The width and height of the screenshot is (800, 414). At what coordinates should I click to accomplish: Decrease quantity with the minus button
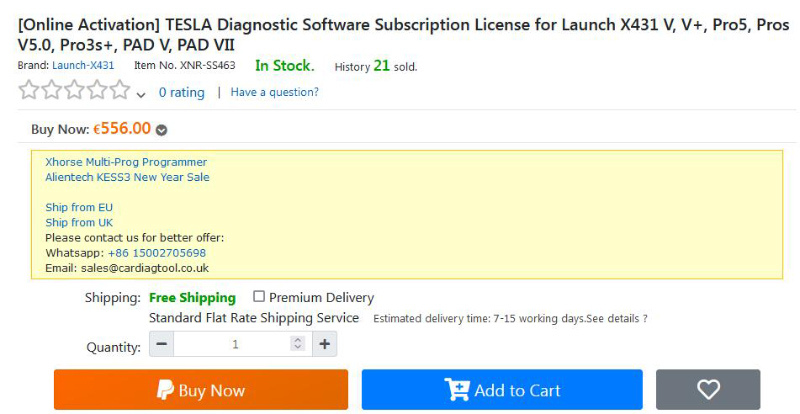[162, 344]
